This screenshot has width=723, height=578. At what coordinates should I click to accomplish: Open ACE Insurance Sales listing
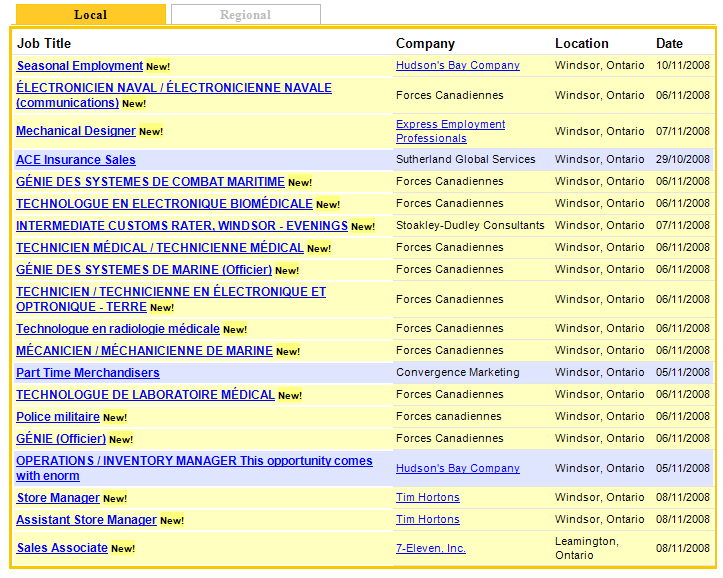point(76,160)
